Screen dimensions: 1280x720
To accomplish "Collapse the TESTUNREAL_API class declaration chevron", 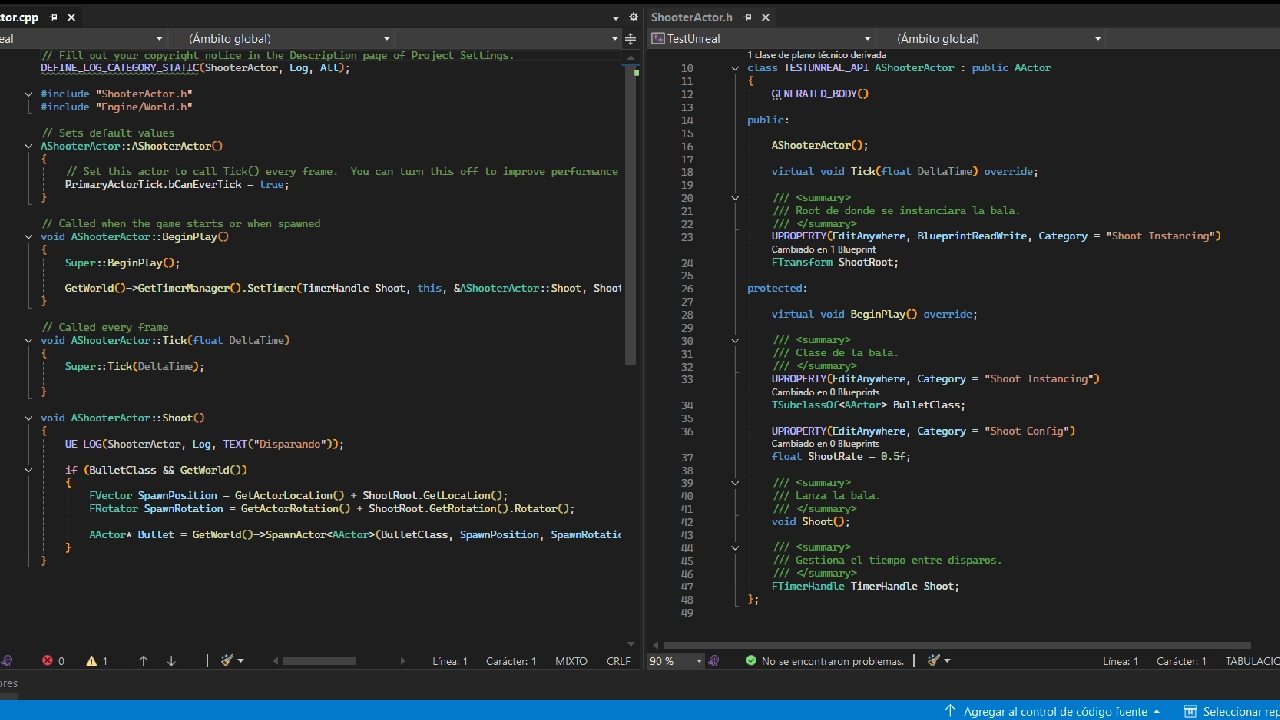I will point(735,67).
